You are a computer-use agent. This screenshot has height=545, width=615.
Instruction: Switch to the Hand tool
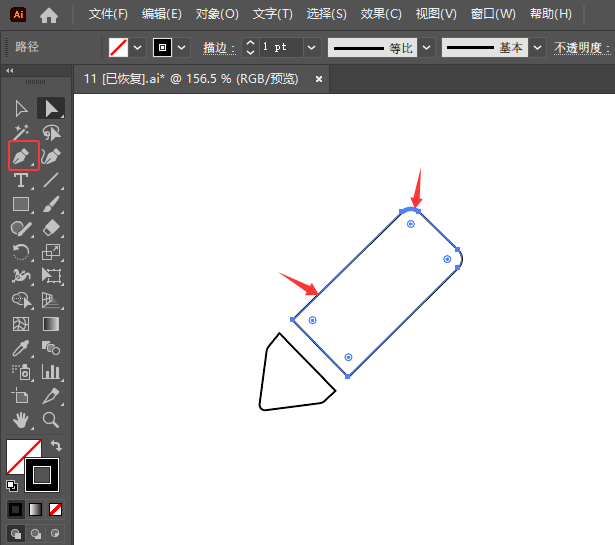[x=21, y=420]
